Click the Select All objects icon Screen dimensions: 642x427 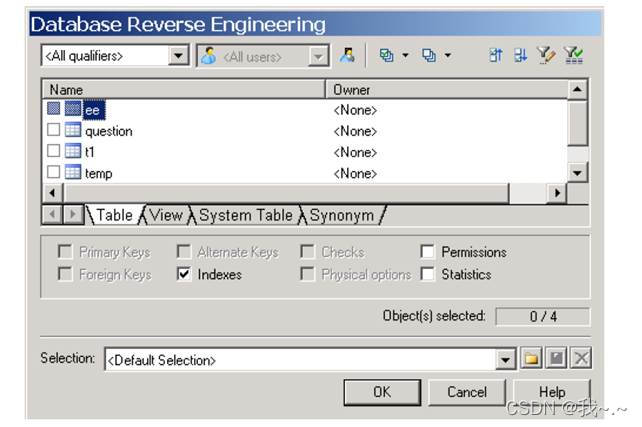point(387,55)
